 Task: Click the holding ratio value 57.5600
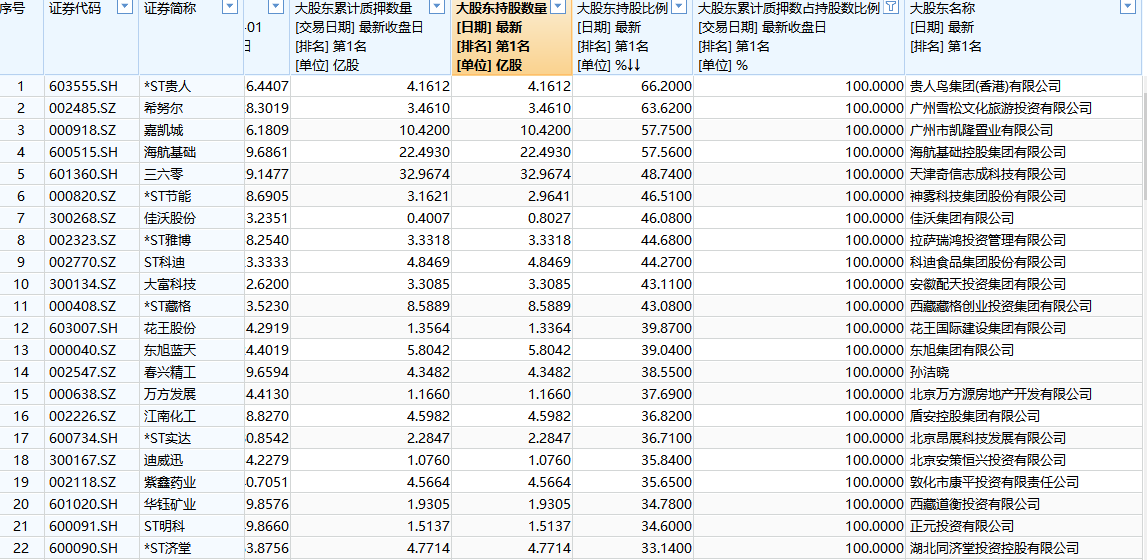coord(667,152)
